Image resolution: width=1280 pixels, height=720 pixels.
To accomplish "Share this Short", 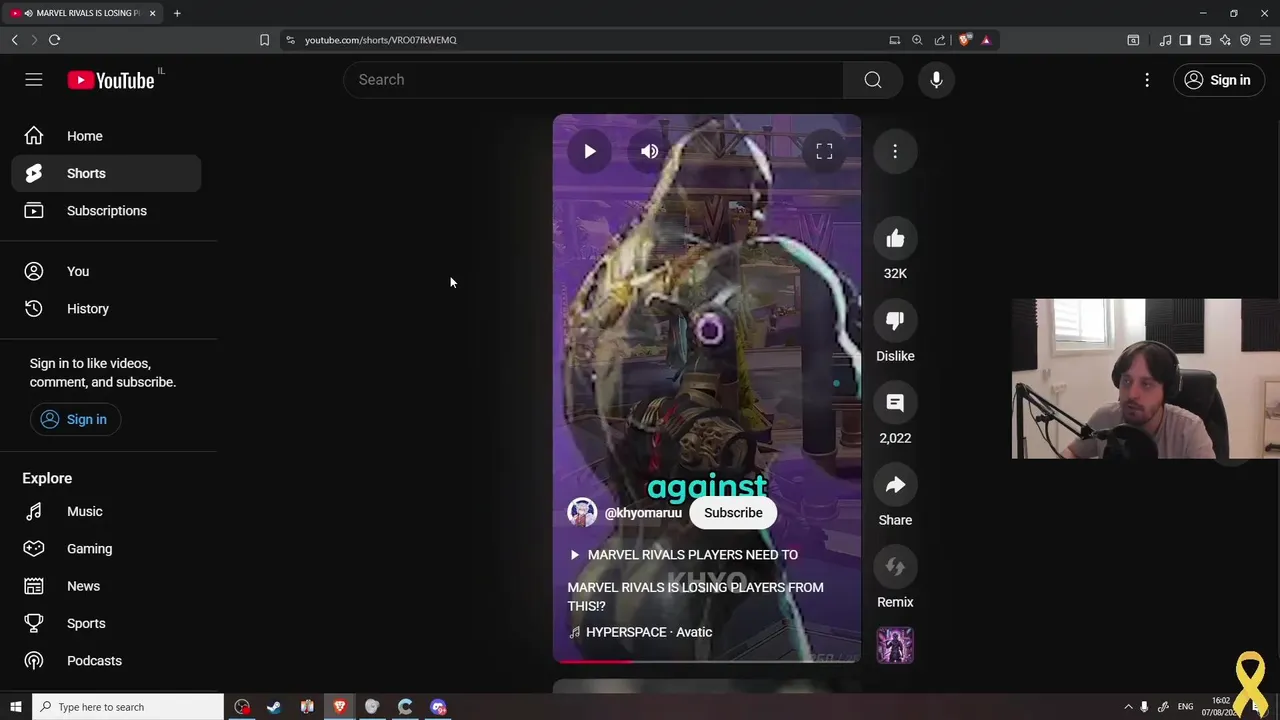I will (x=895, y=485).
